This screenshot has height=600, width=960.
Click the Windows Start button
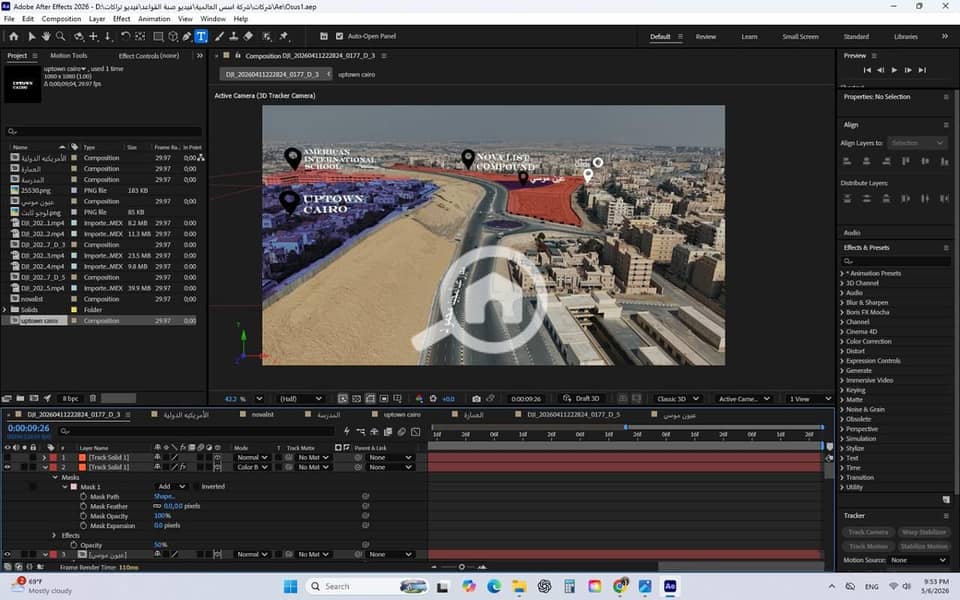click(x=291, y=586)
